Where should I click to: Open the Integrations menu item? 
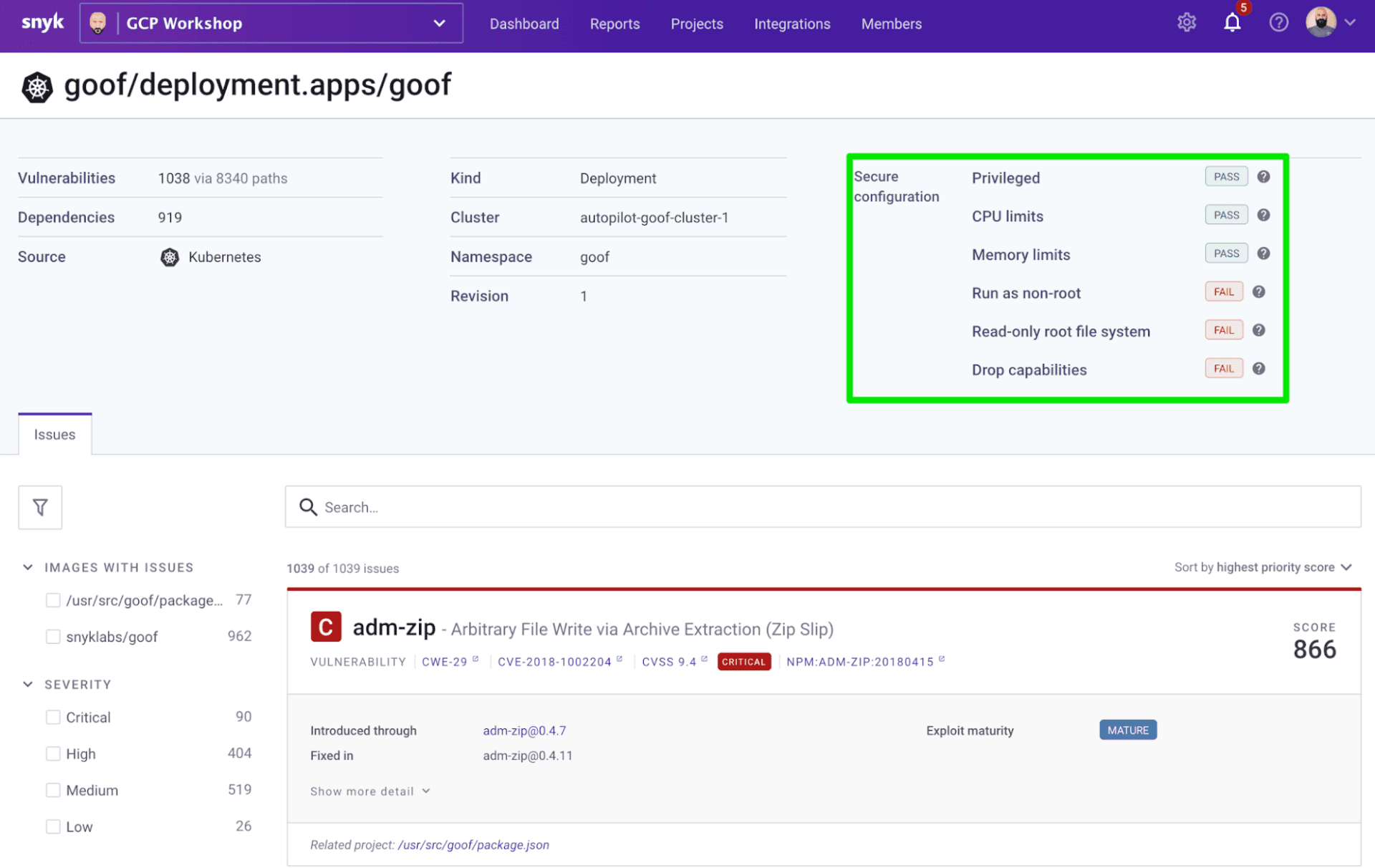791,24
